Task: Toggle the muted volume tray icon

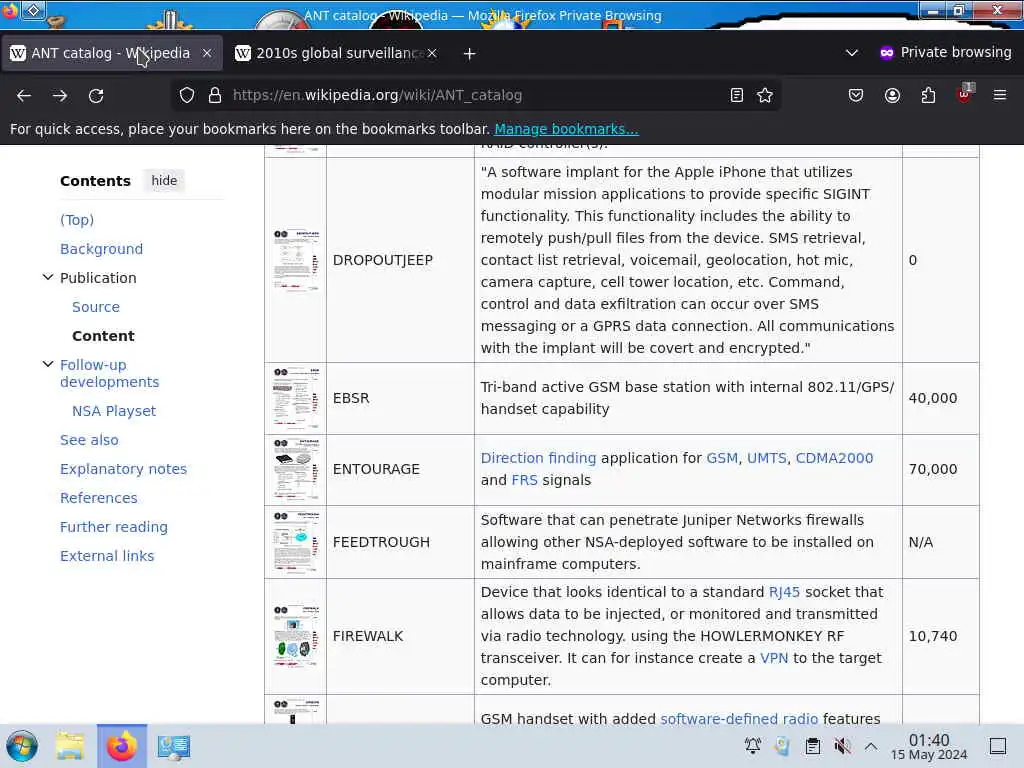Action: [842, 746]
